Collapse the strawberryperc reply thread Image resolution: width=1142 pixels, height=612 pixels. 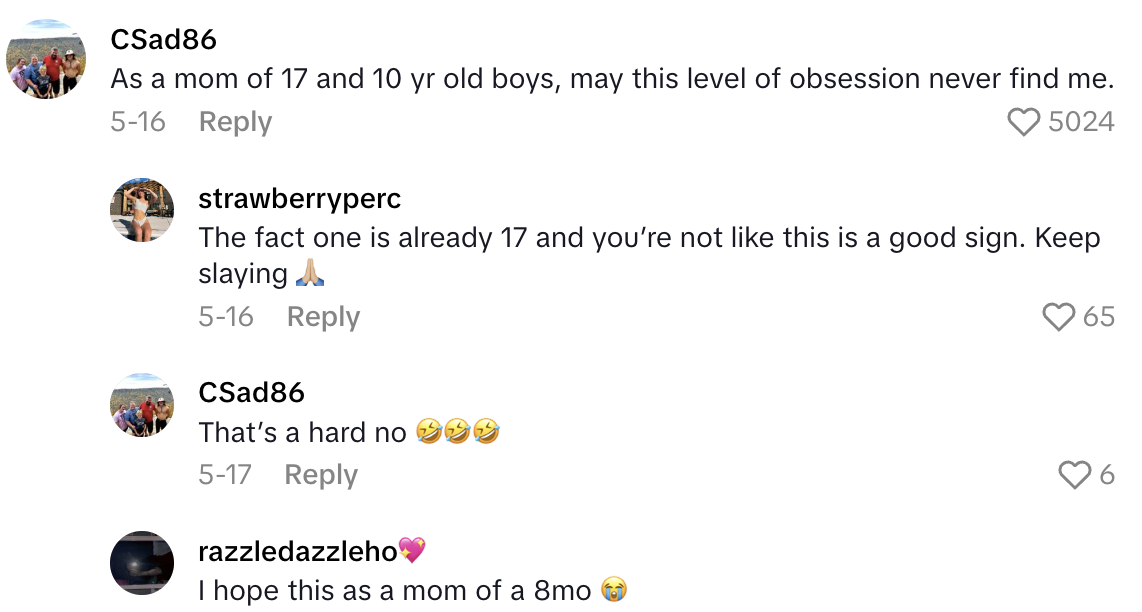322,316
